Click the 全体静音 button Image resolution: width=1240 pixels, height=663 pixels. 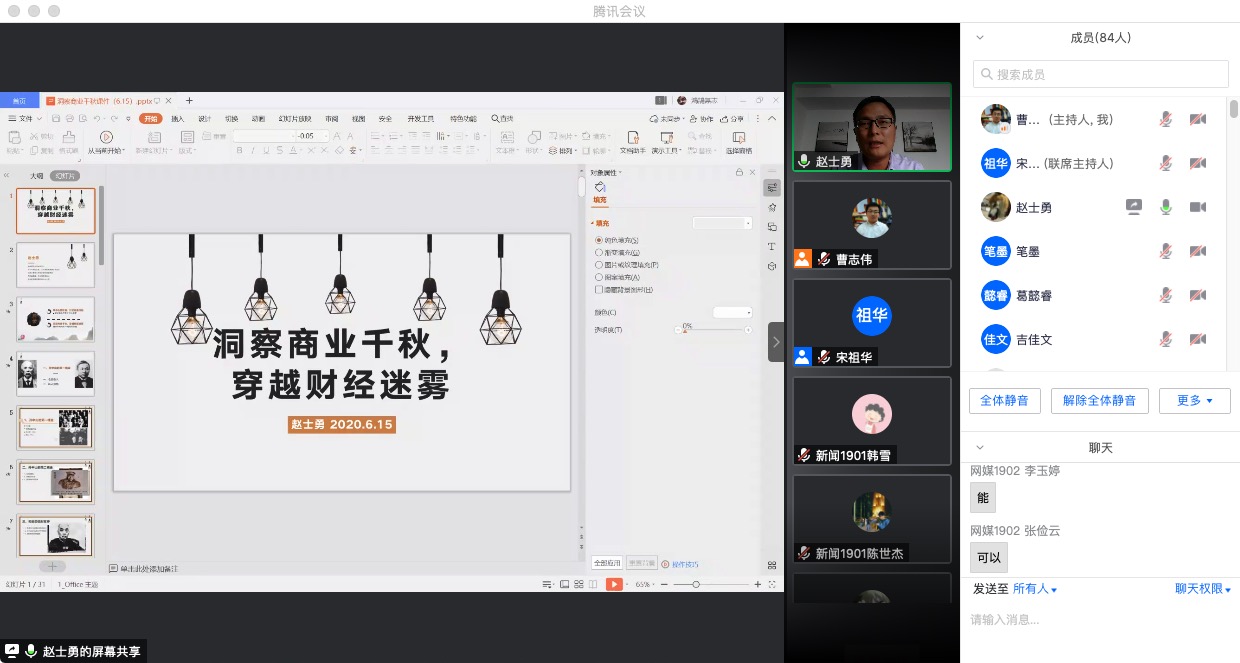point(1004,401)
